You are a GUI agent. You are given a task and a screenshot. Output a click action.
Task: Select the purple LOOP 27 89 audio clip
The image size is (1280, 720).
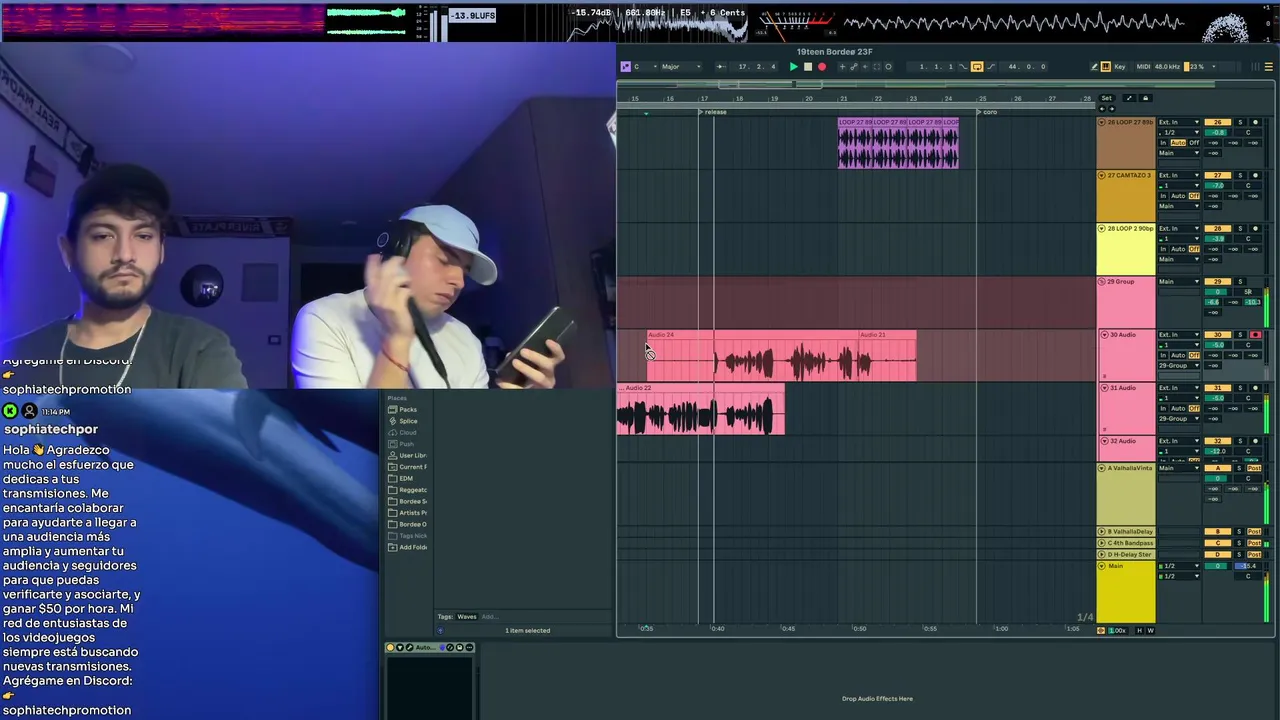(898, 142)
